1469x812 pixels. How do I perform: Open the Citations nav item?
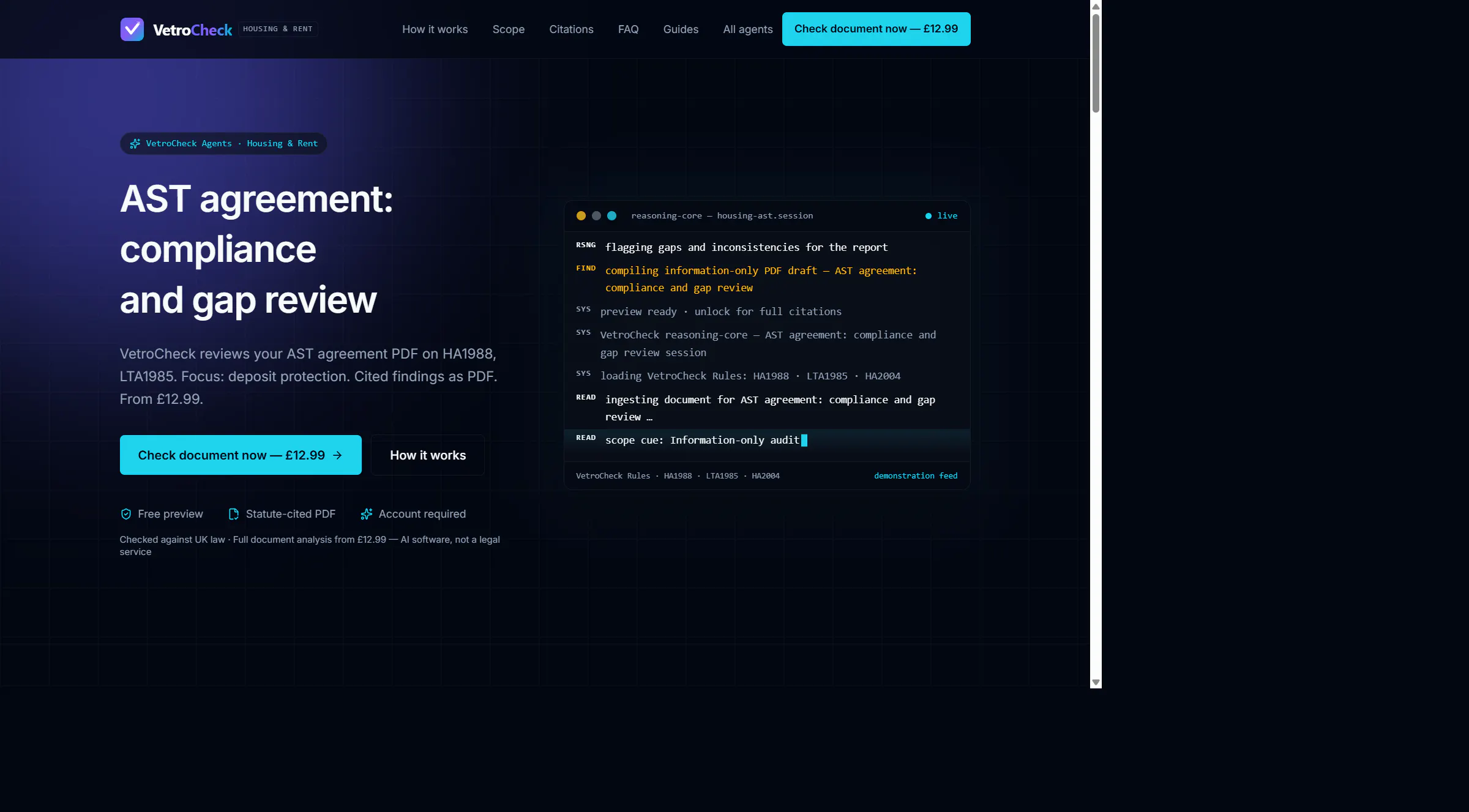pos(572,29)
